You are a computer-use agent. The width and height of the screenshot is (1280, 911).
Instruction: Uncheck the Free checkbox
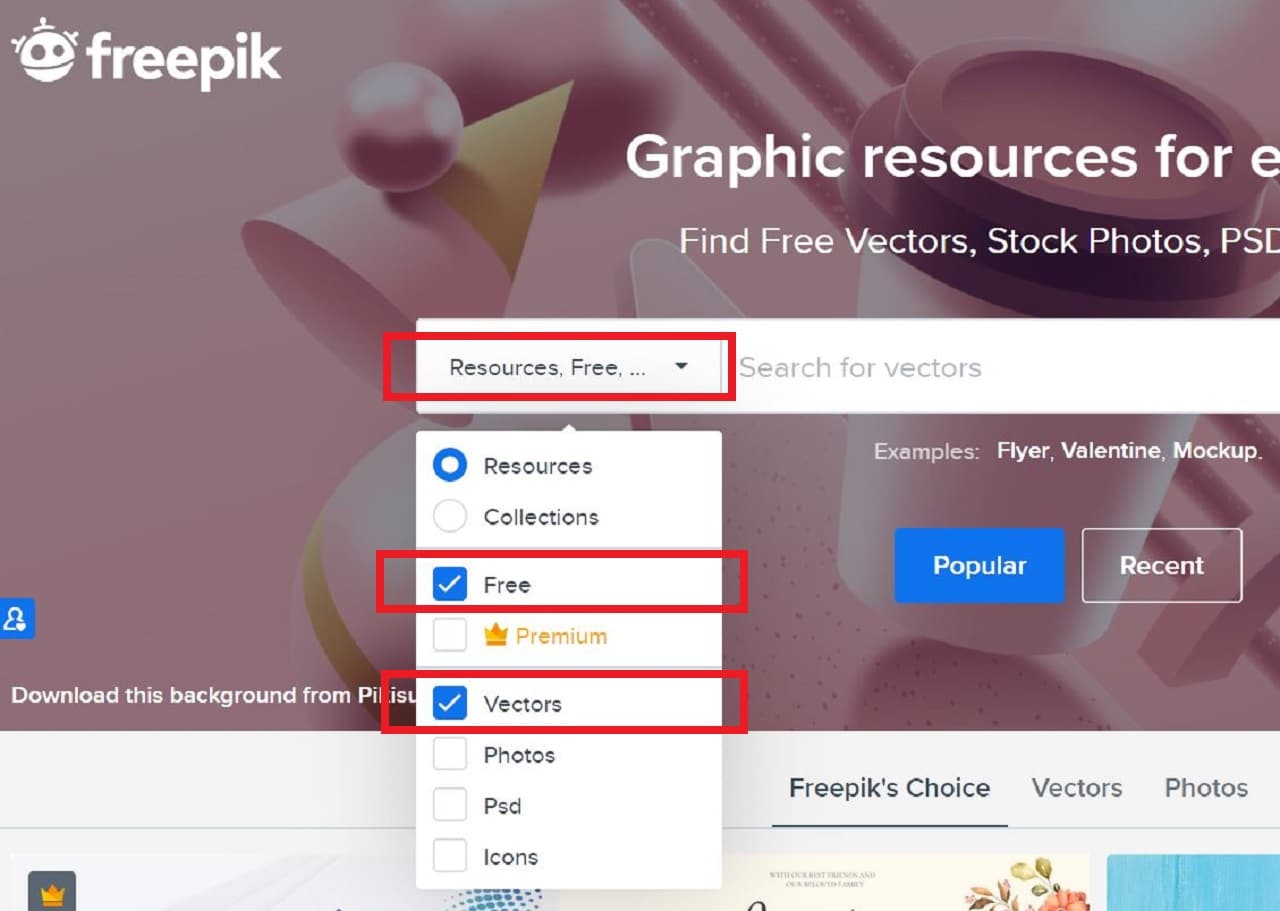tap(450, 584)
